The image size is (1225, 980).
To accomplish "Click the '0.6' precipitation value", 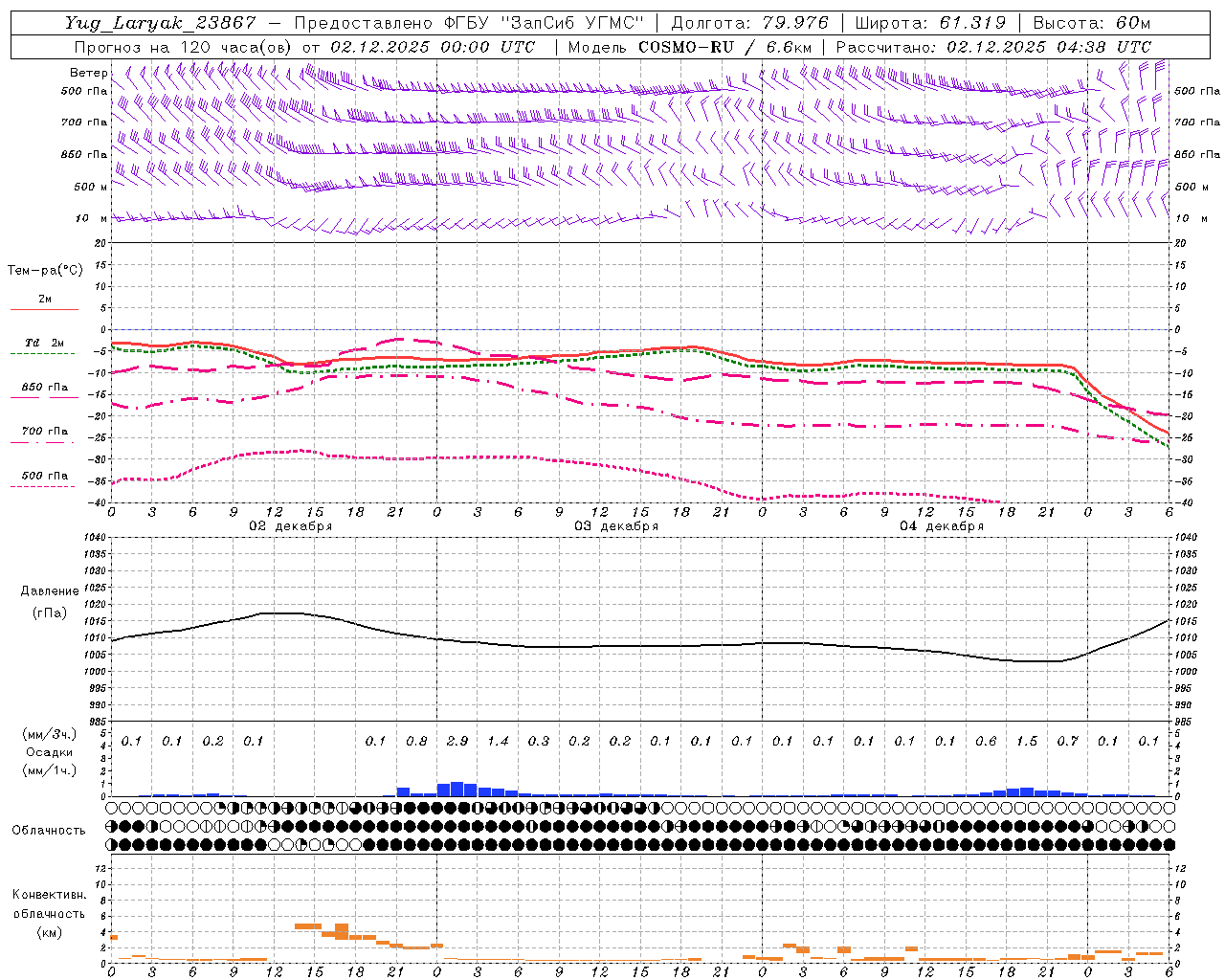I will coord(986,741).
